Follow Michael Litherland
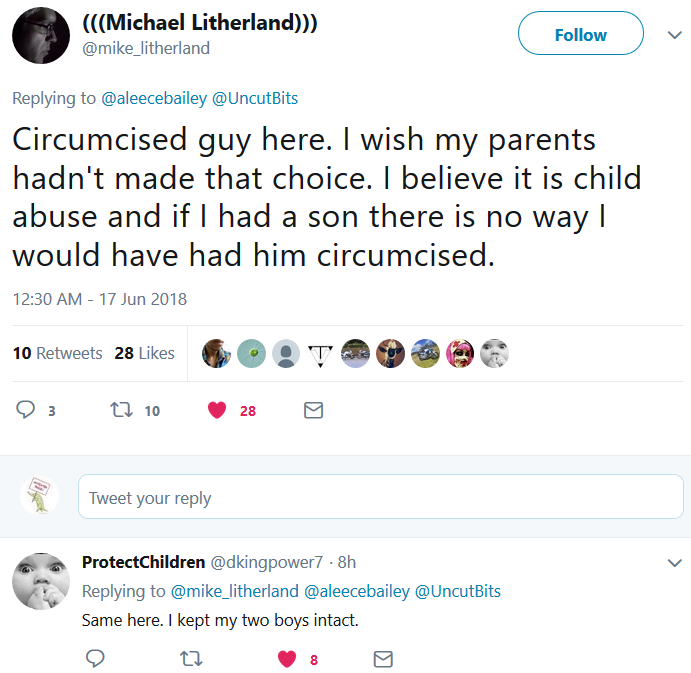The width and height of the screenshot is (691, 673). click(x=580, y=35)
